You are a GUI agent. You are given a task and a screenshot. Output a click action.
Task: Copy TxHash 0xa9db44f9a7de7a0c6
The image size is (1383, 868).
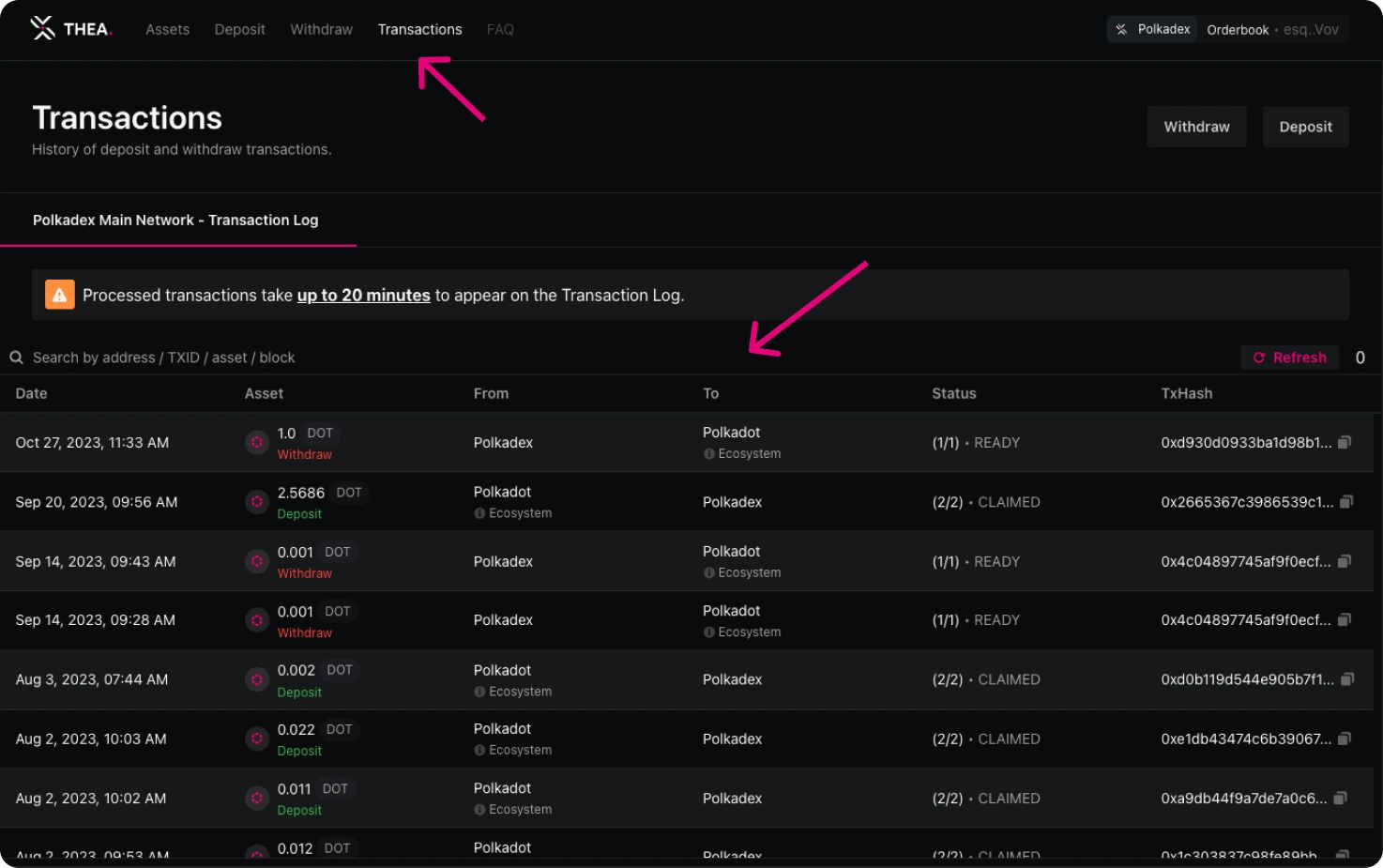pos(1340,799)
